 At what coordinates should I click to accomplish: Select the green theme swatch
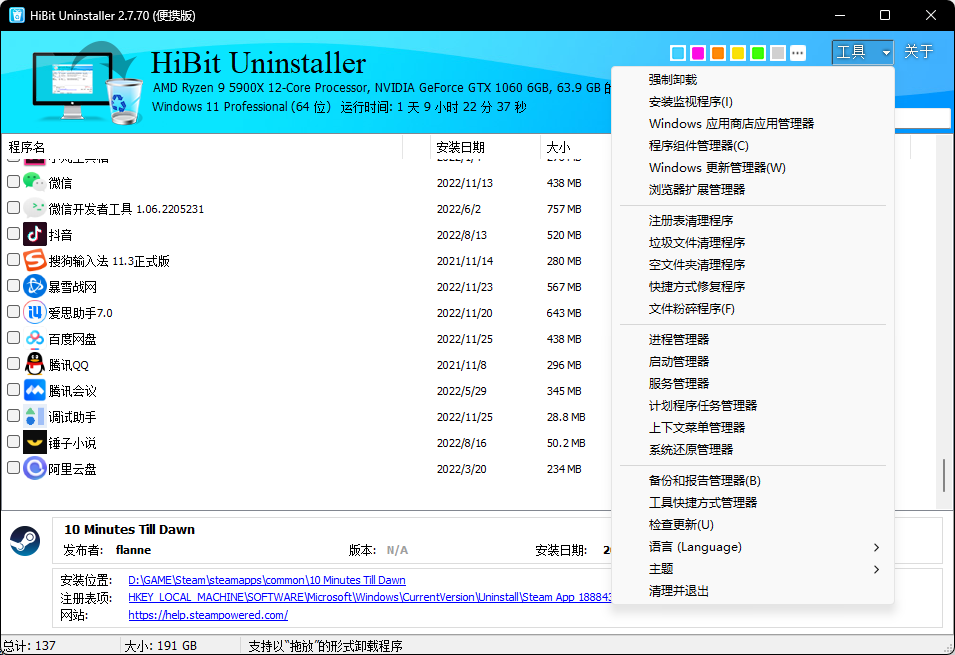[x=758, y=53]
